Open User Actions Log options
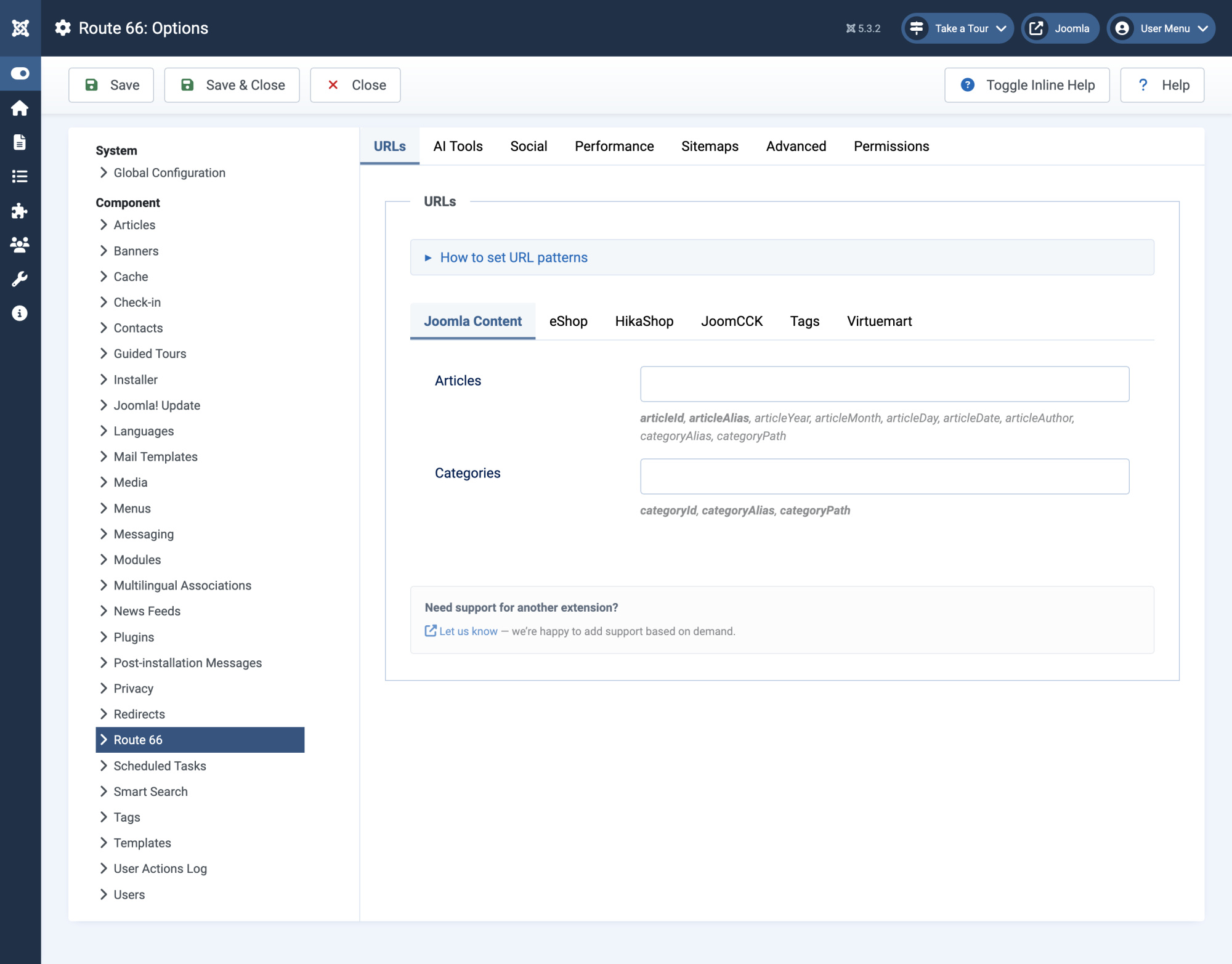Viewport: 1232px width, 964px height. (160, 869)
